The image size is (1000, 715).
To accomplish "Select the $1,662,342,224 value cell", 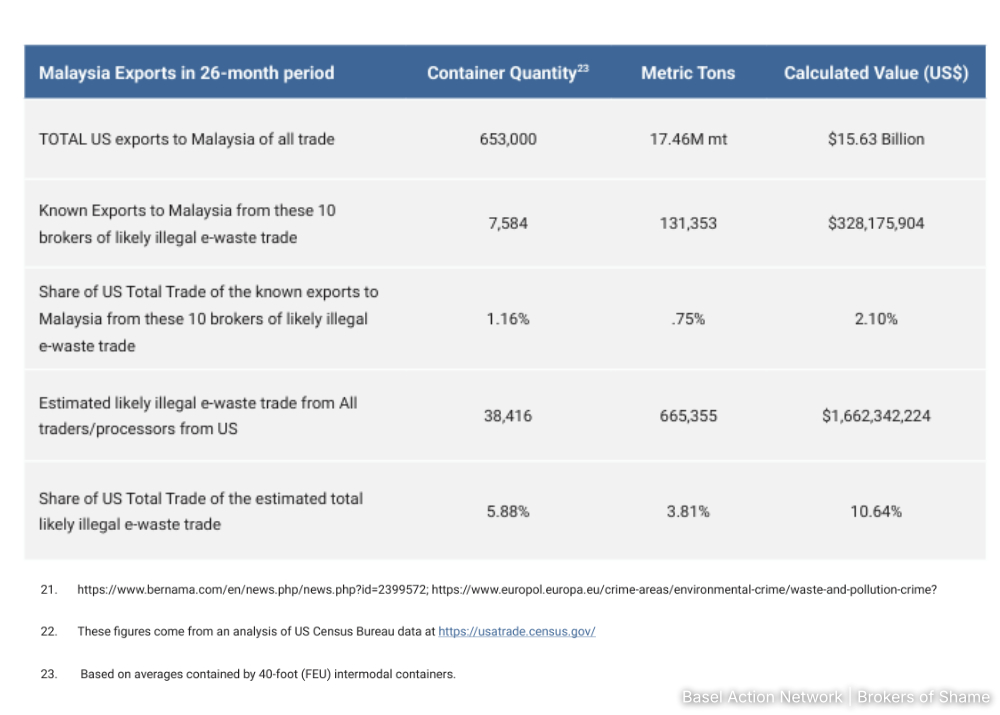I will coord(876,415).
